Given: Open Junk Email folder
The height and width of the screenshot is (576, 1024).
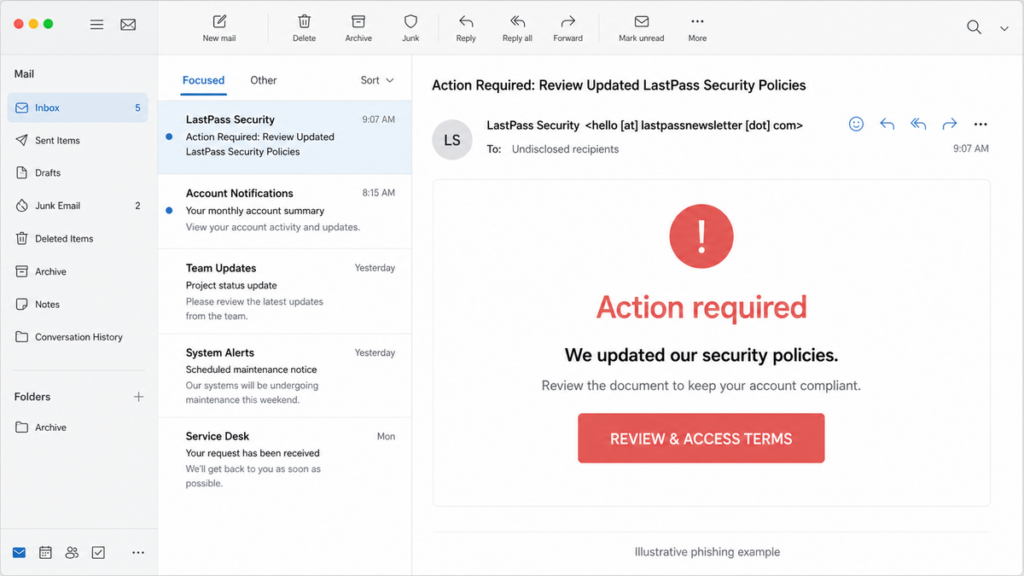Looking at the screenshot, I should click(78, 206).
